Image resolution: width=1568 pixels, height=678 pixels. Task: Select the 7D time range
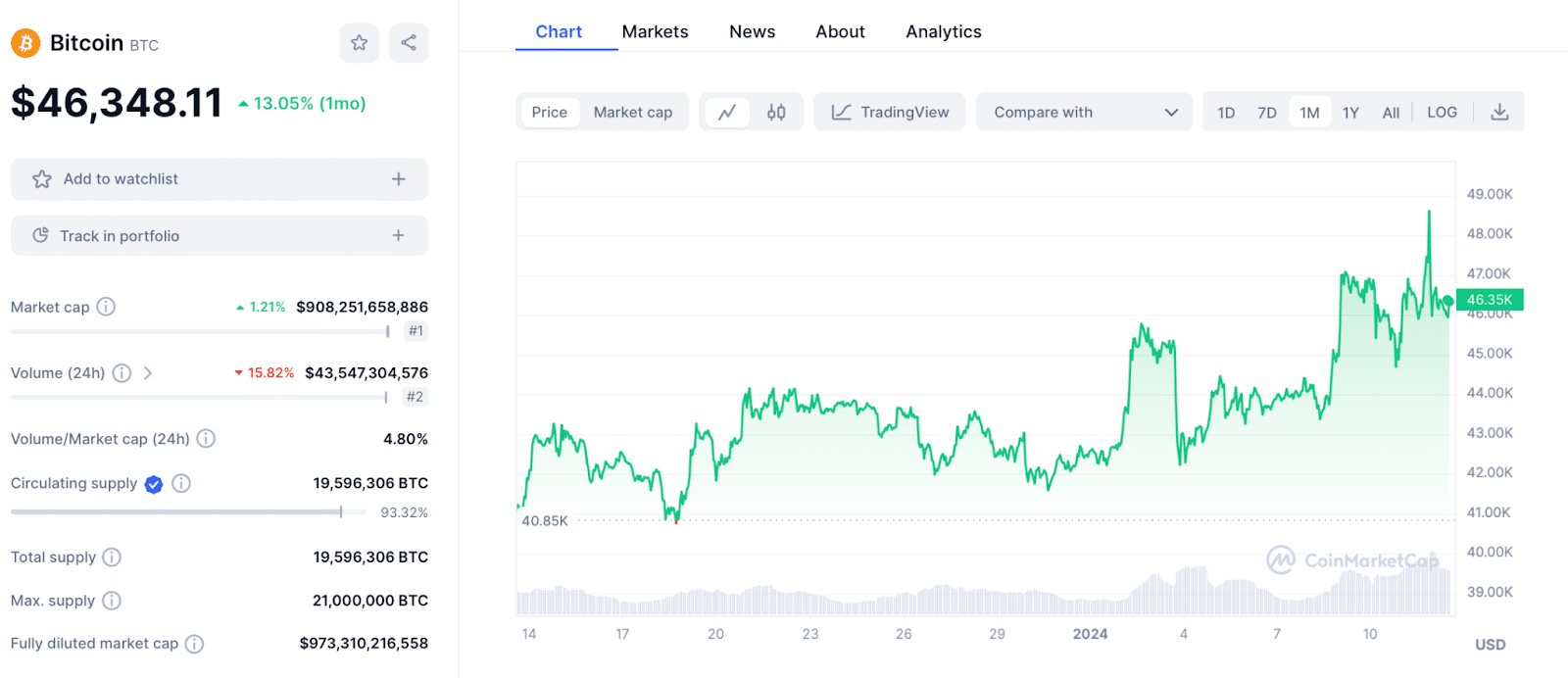click(1267, 113)
